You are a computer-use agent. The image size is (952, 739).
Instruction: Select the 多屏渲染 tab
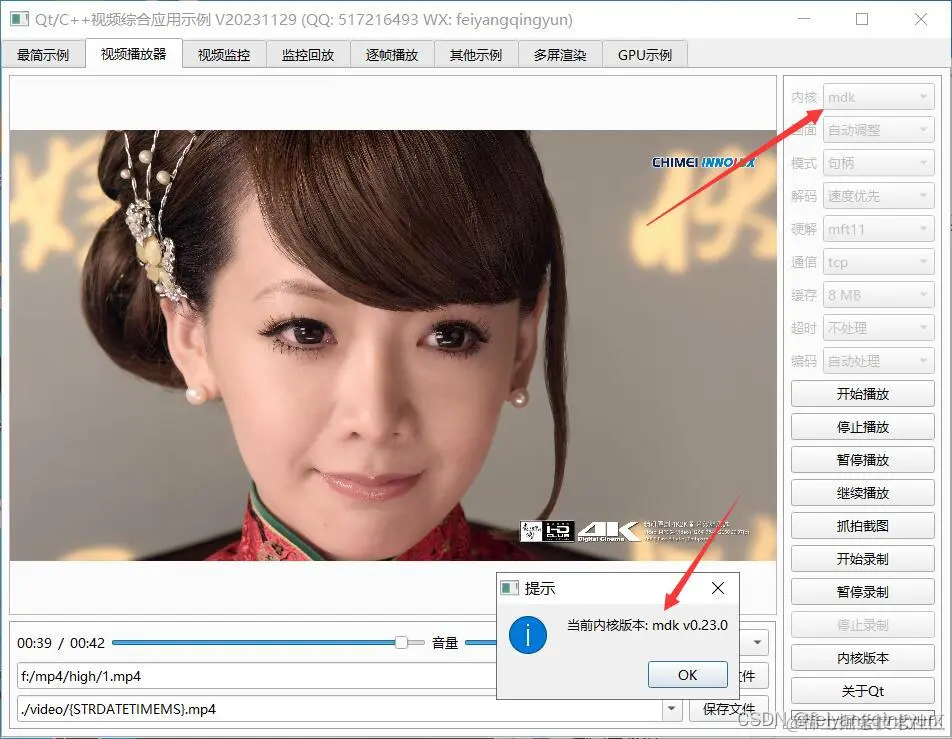point(560,55)
